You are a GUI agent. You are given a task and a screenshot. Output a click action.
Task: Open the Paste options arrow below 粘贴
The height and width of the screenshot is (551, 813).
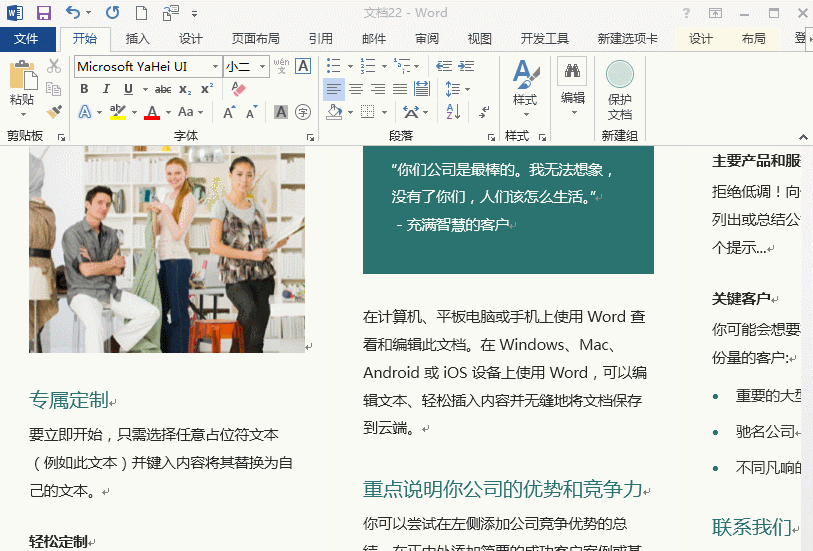click(x=23, y=115)
